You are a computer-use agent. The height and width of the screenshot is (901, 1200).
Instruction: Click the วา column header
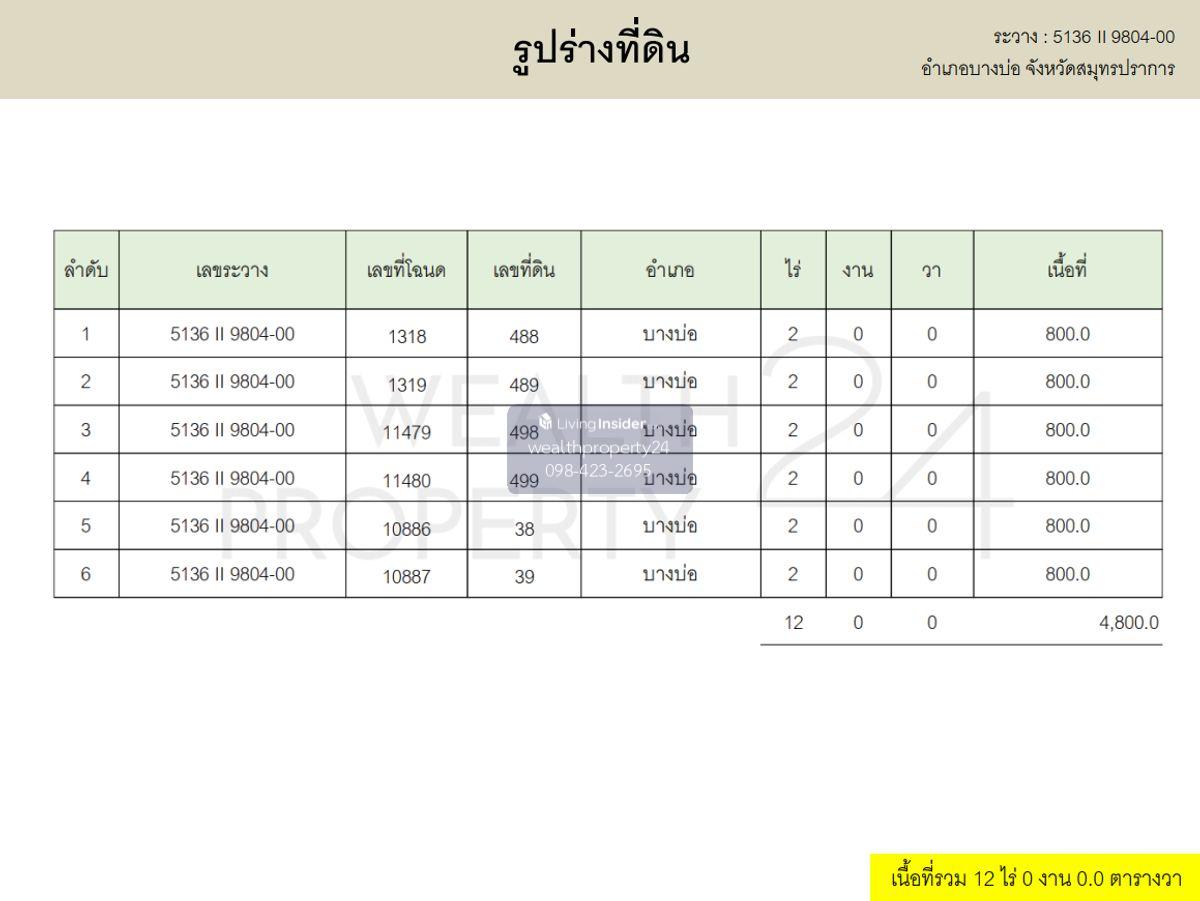coord(932,270)
